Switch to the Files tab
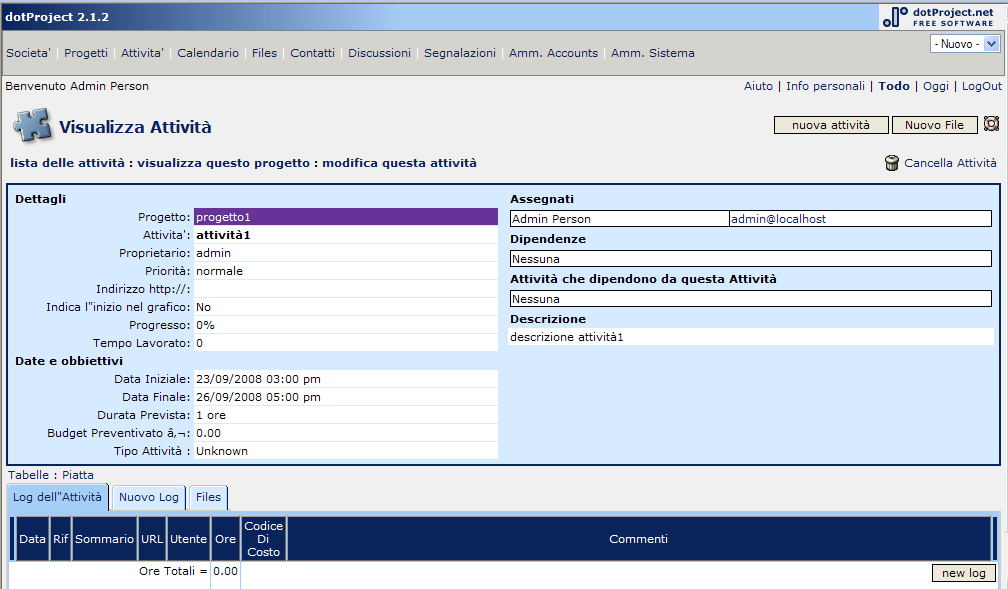The image size is (1008, 589). tap(208, 497)
